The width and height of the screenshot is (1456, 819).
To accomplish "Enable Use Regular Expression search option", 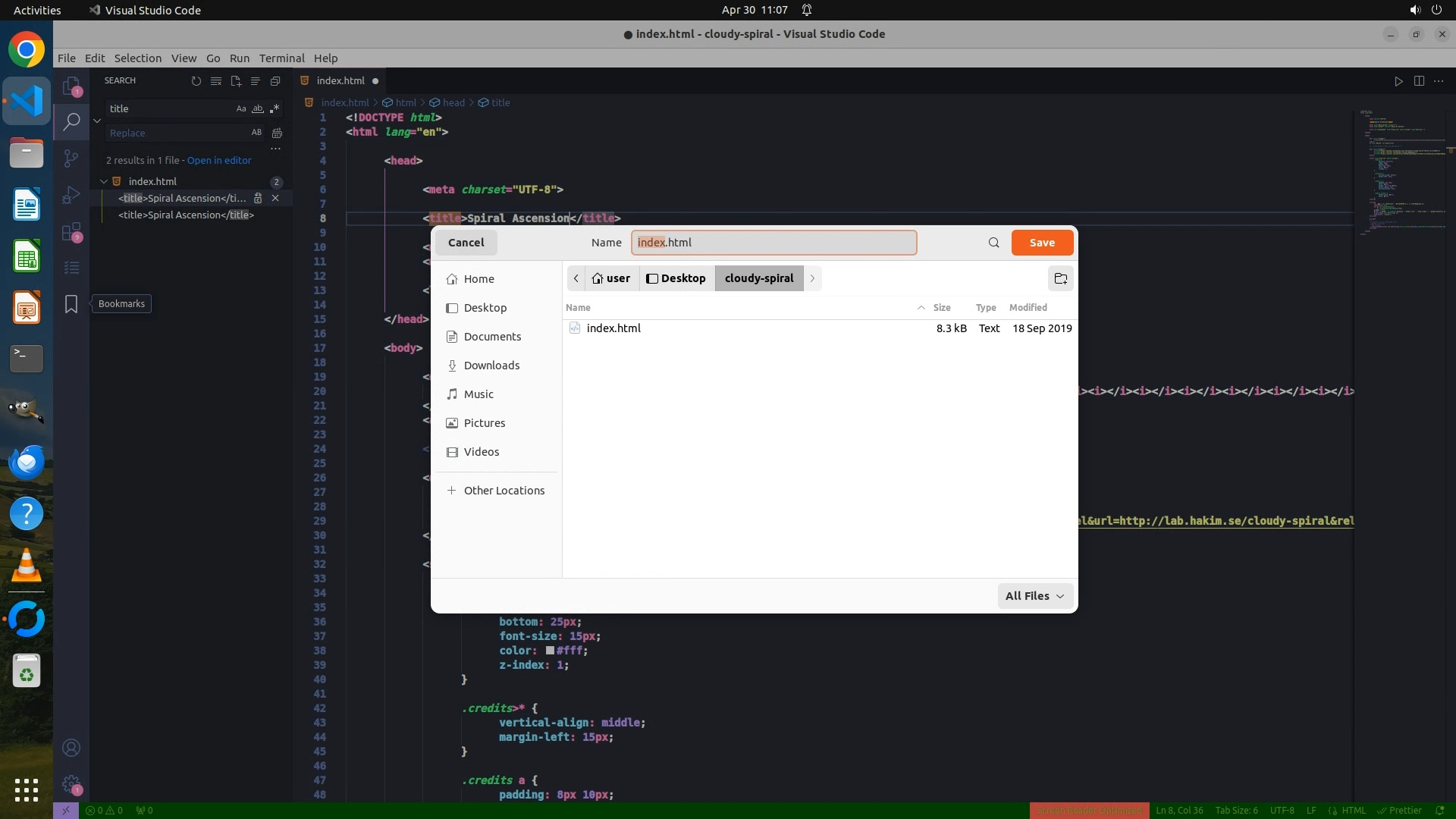I will pos(275,108).
